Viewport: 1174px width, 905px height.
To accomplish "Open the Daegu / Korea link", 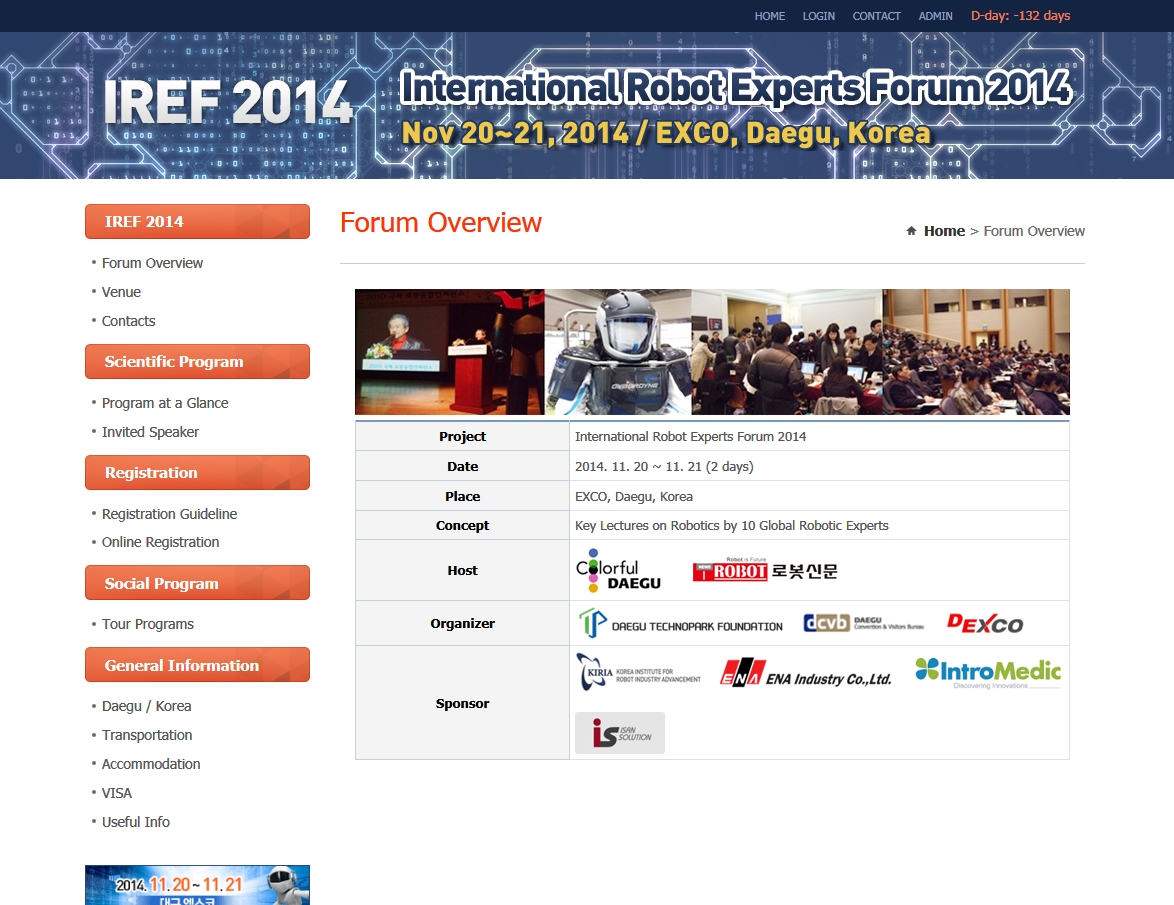I will pyautogui.click(x=147, y=706).
